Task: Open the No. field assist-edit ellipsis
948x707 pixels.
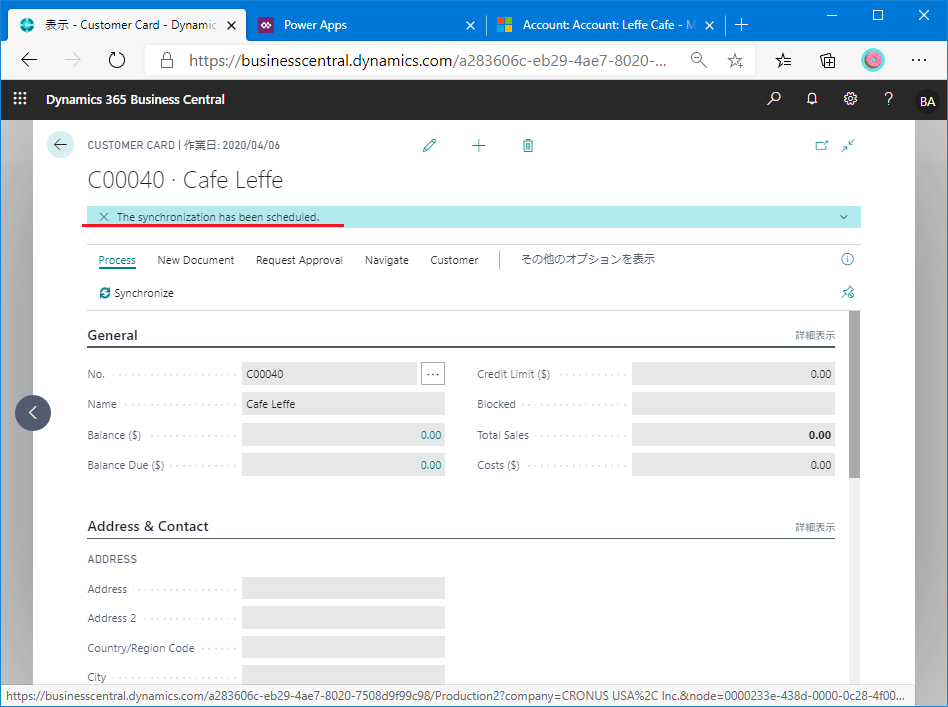Action: click(x=433, y=374)
